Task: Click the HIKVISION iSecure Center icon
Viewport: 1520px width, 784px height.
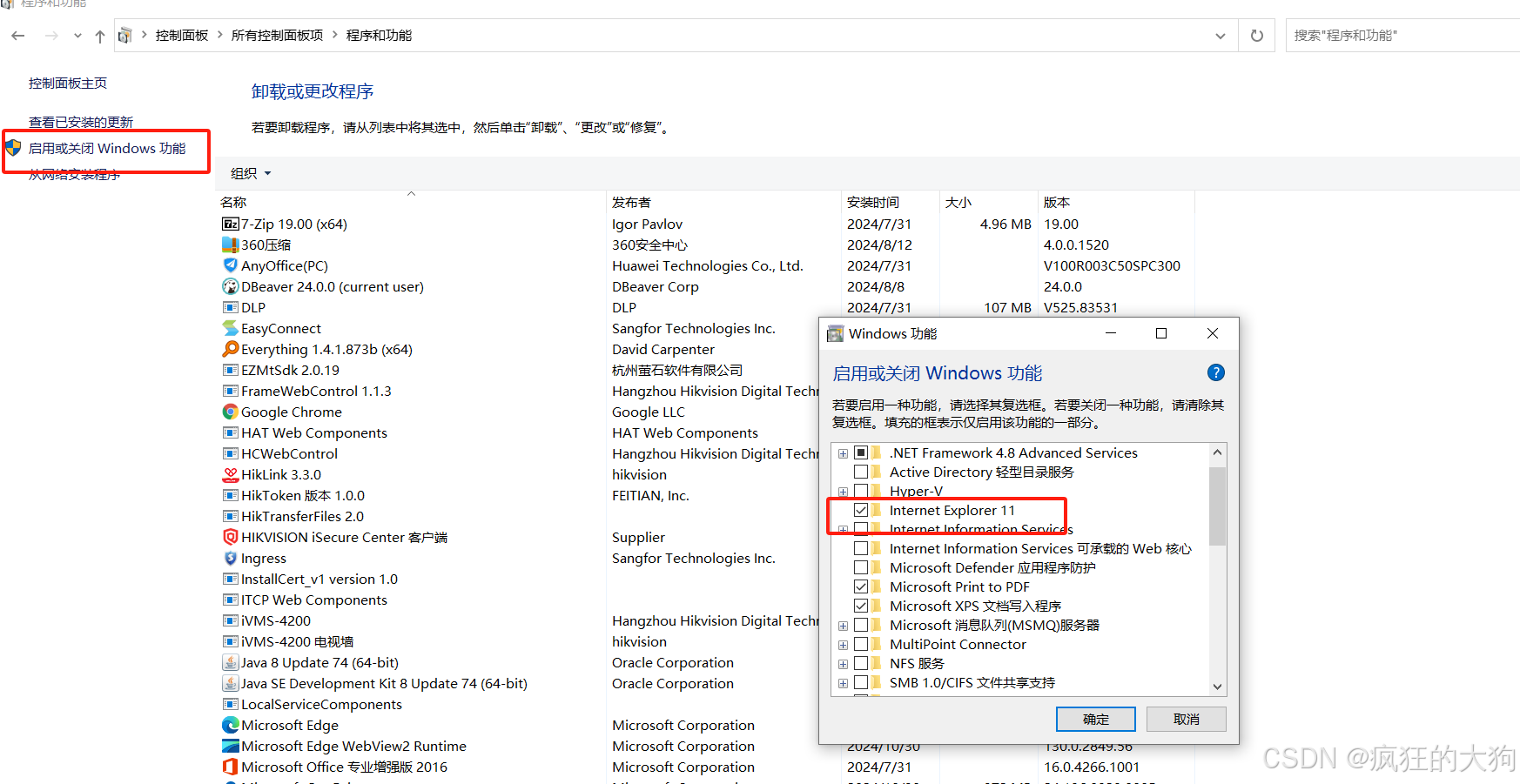Action: pyautogui.click(x=230, y=537)
